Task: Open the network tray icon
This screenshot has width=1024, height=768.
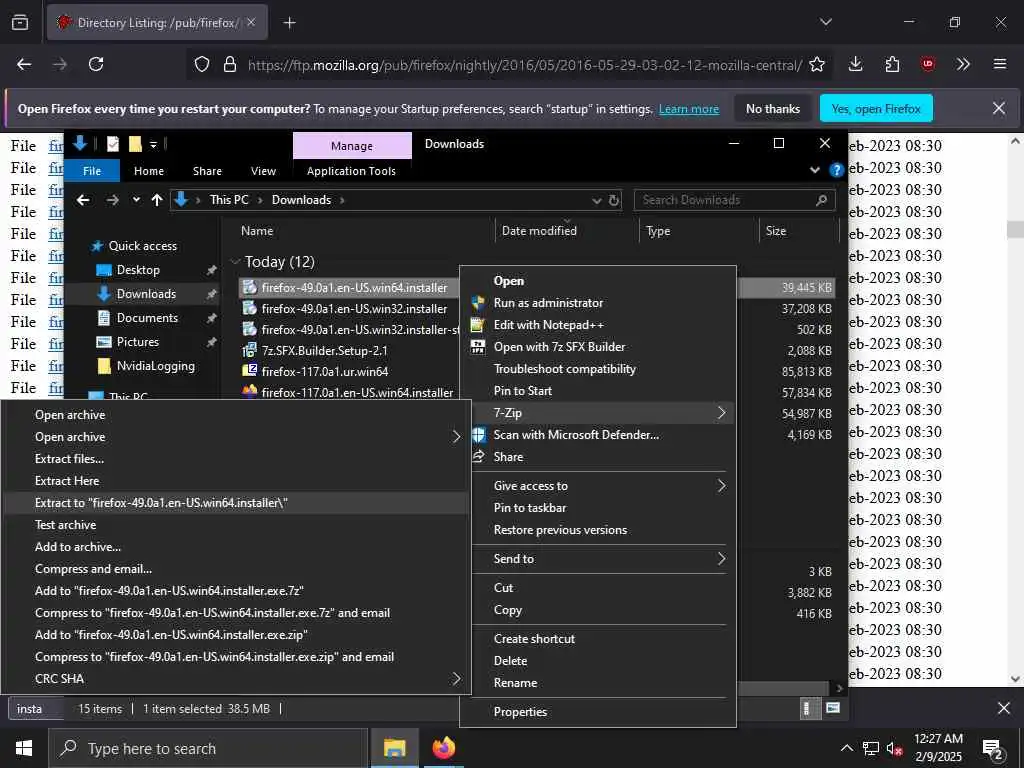Action: [x=871, y=748]
